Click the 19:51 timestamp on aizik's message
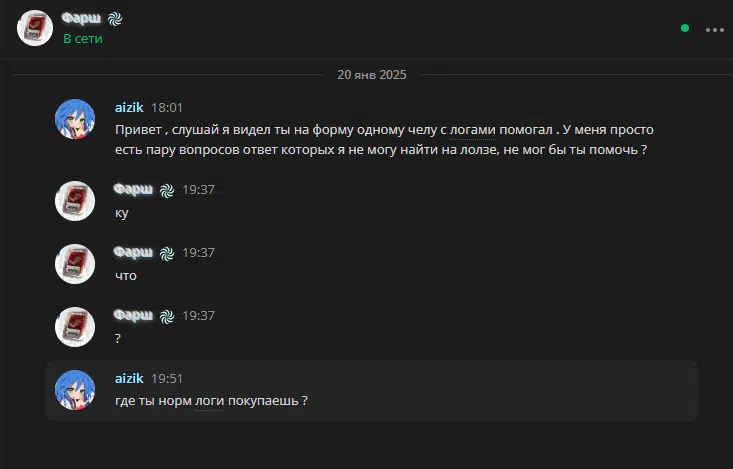Screen dimensions: 733x469 tap(167, 378)
